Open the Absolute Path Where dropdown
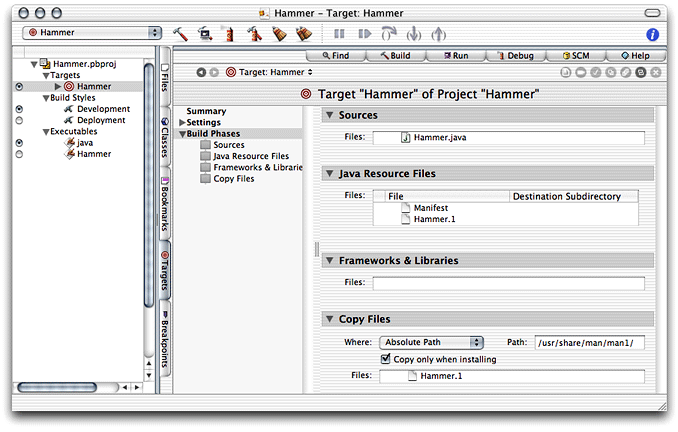This screenshot has height=432, width=678. pos(431,342)
